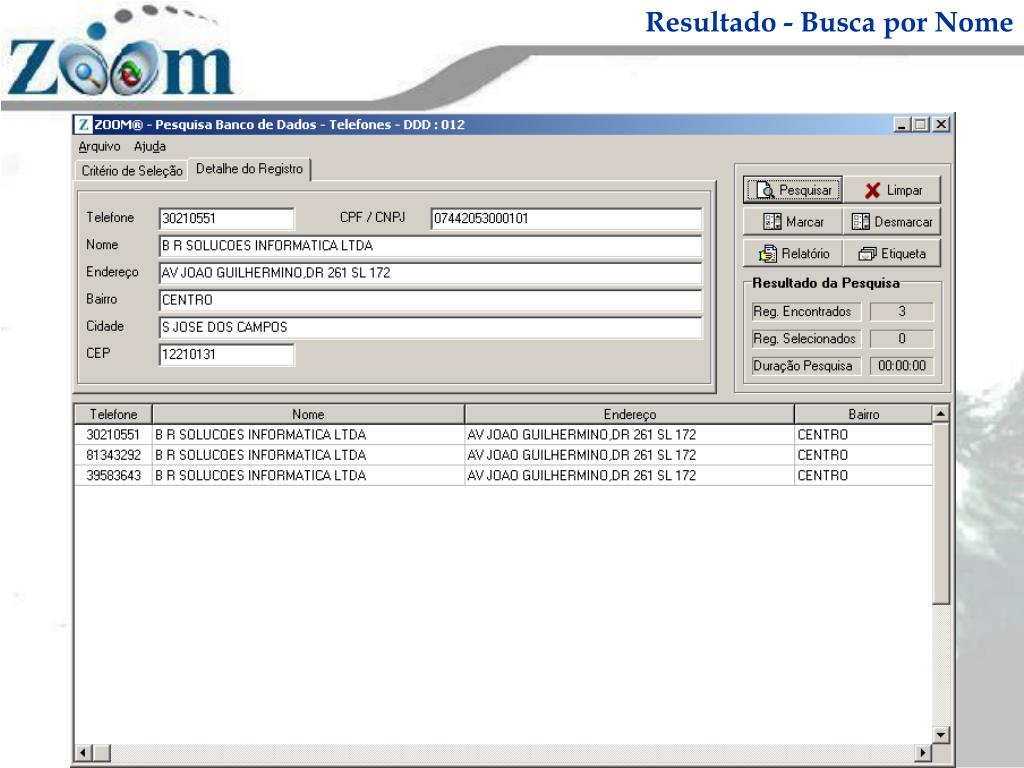The image size is (1024, 768).
Task: Click into the Telefone input field
Action: [x=227, y=219]
